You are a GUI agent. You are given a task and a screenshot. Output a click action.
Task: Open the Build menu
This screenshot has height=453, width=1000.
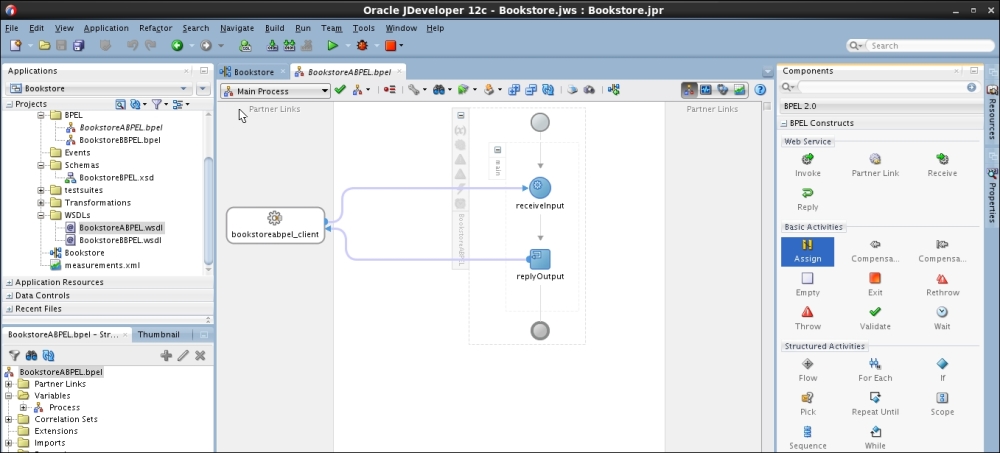274,28
